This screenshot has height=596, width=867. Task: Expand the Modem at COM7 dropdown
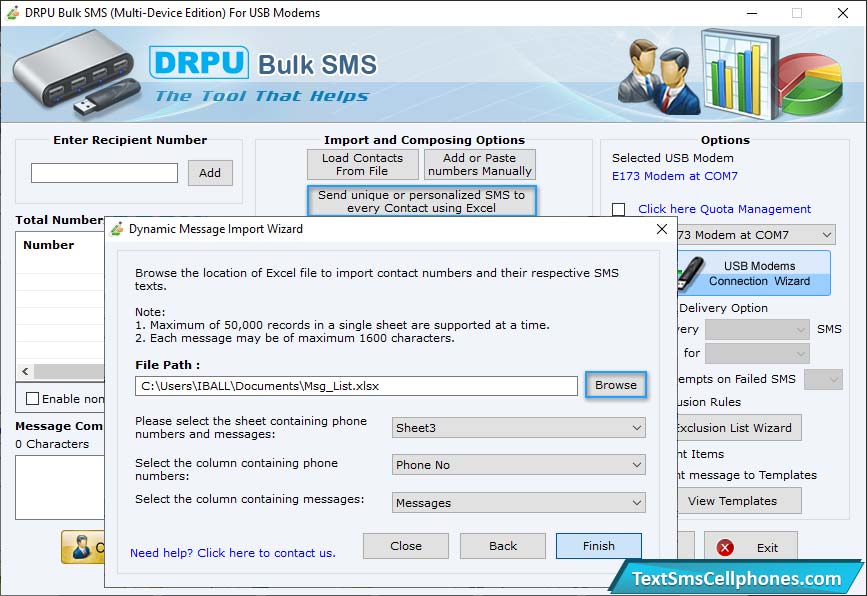(755, 235)
